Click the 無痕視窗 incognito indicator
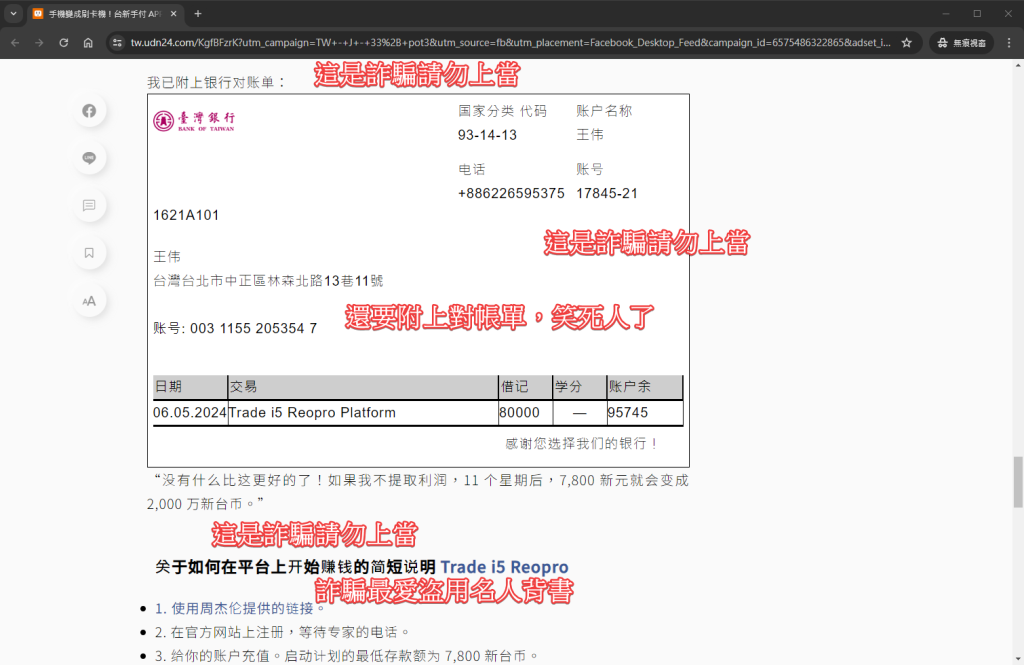Screen dimensions: 1024x665 [960, 43]
